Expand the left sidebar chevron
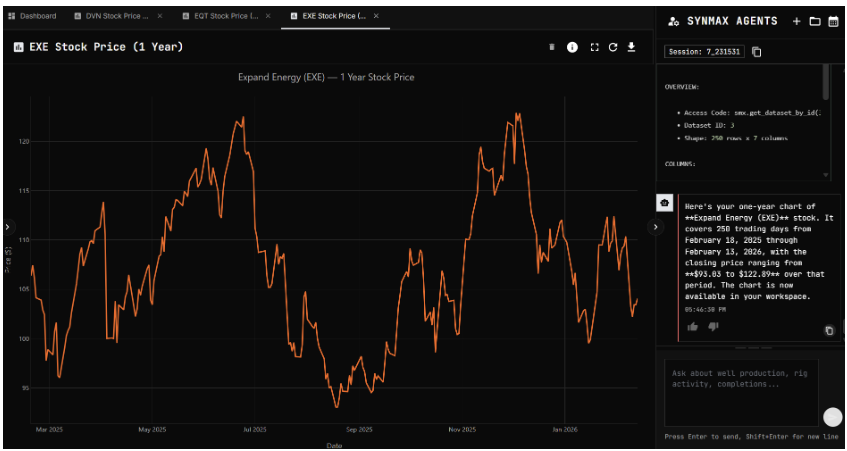Screen dimensions: 847x451 8,227
